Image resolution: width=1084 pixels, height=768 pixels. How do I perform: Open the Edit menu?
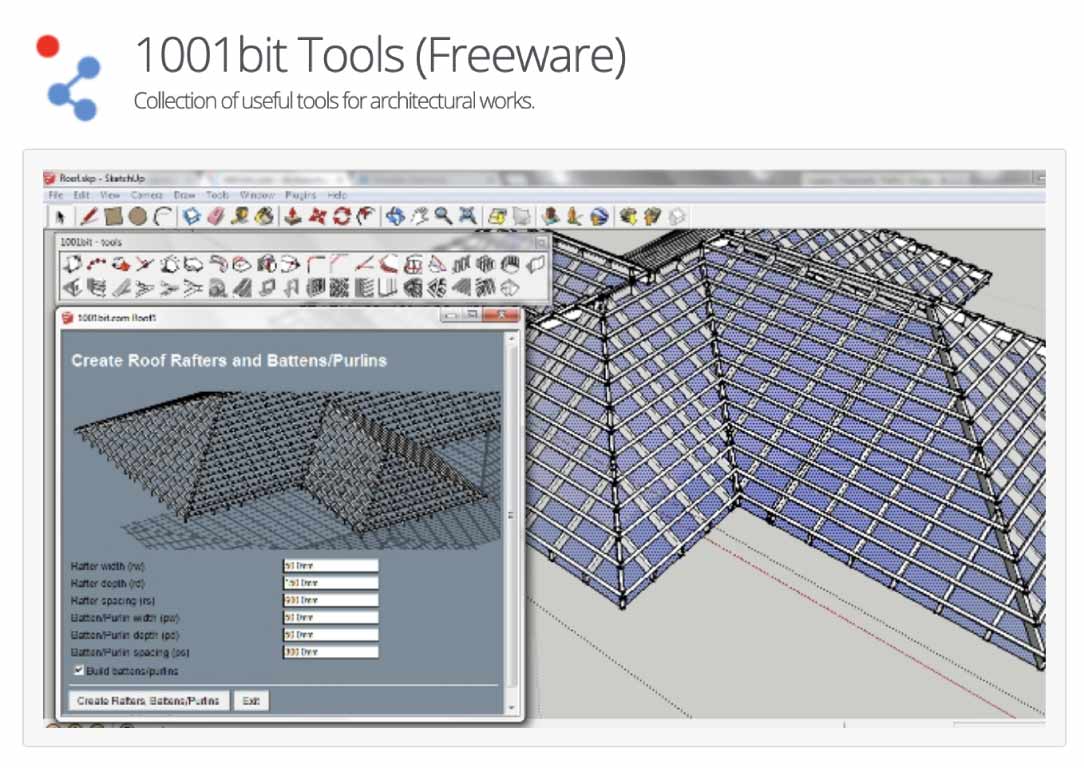pyautogui.click(x=82, y=195)
